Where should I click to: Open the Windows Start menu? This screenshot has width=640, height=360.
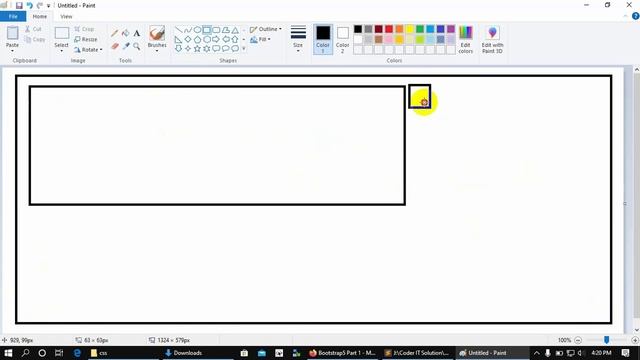pyautogui.click(x=8, y=353)
